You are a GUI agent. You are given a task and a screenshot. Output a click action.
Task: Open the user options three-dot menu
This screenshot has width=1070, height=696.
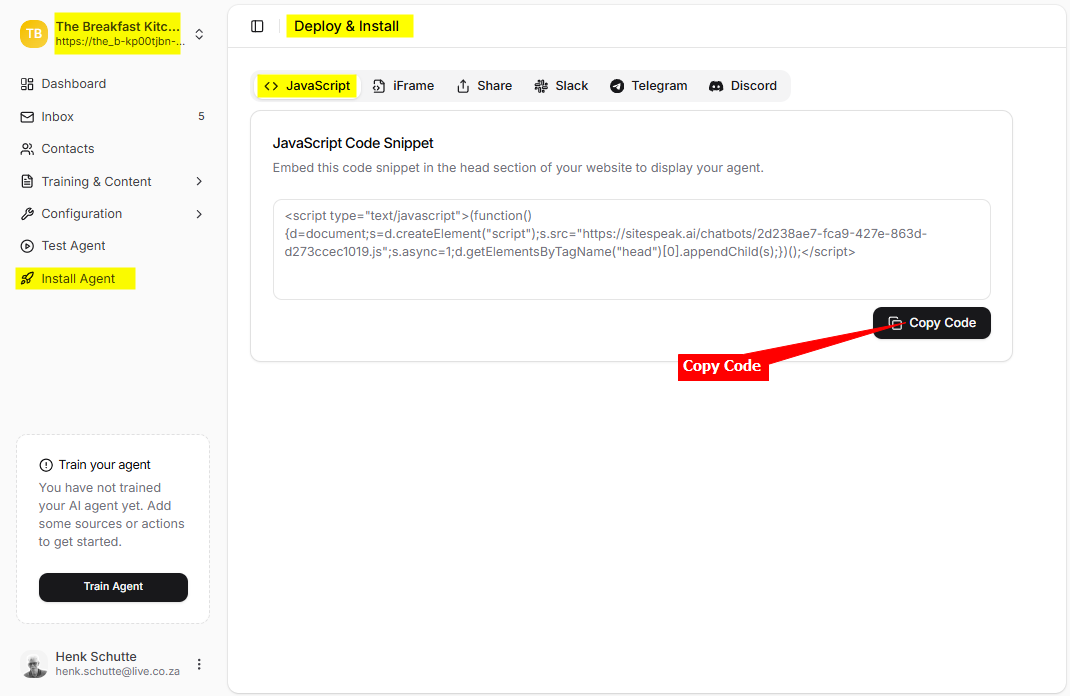click(199, 664)
